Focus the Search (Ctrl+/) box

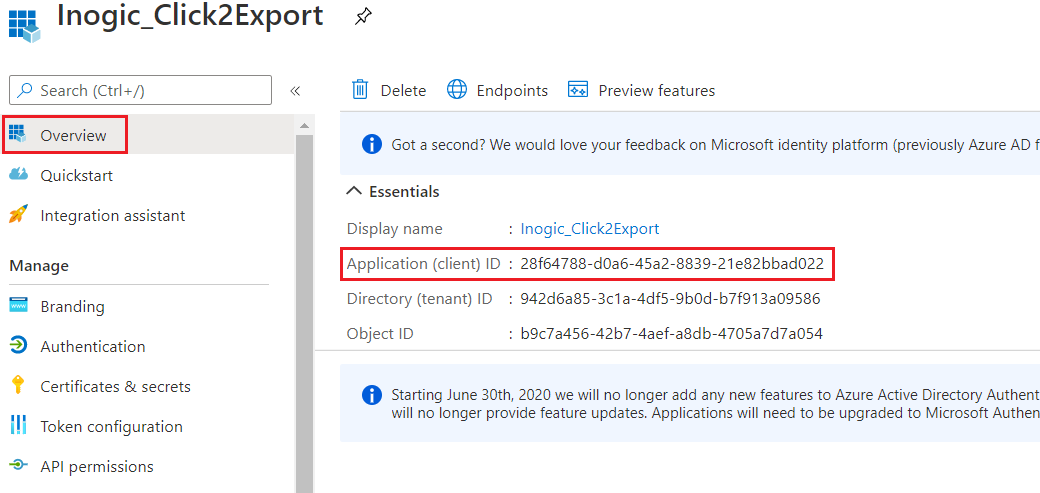(x=141, y=90)
